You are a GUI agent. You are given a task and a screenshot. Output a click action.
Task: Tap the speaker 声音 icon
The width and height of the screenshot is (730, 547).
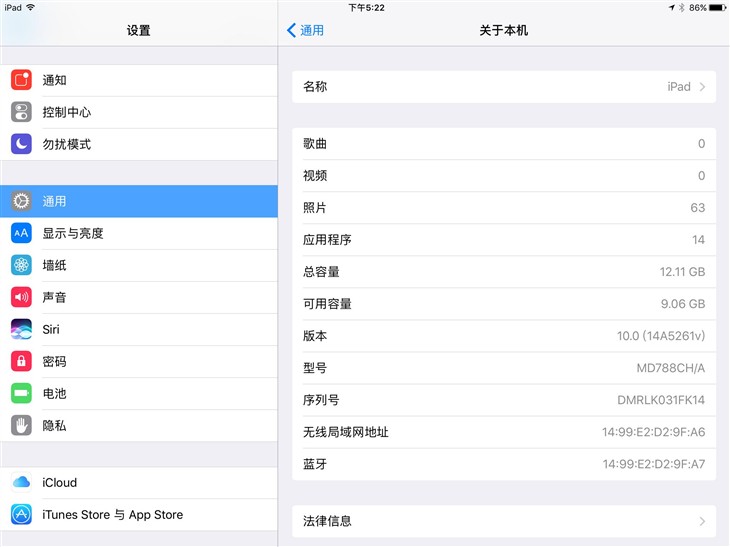click(x=21, y=297)
